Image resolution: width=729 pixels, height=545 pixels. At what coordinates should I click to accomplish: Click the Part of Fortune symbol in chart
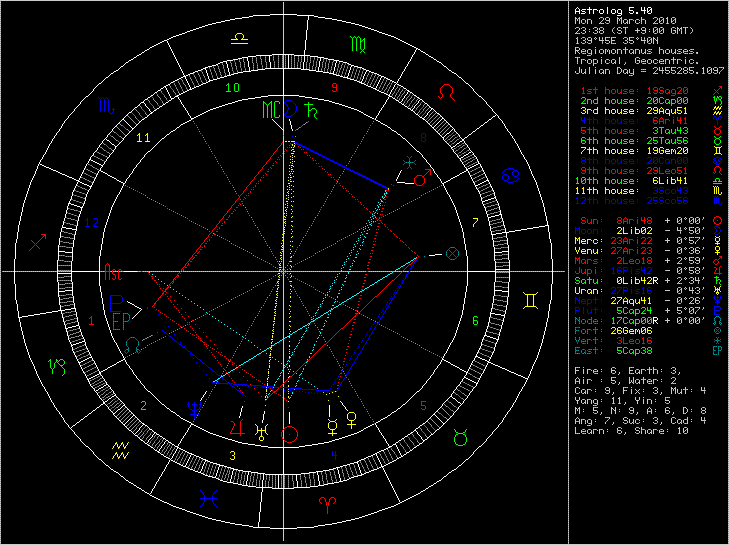[452, 253]
